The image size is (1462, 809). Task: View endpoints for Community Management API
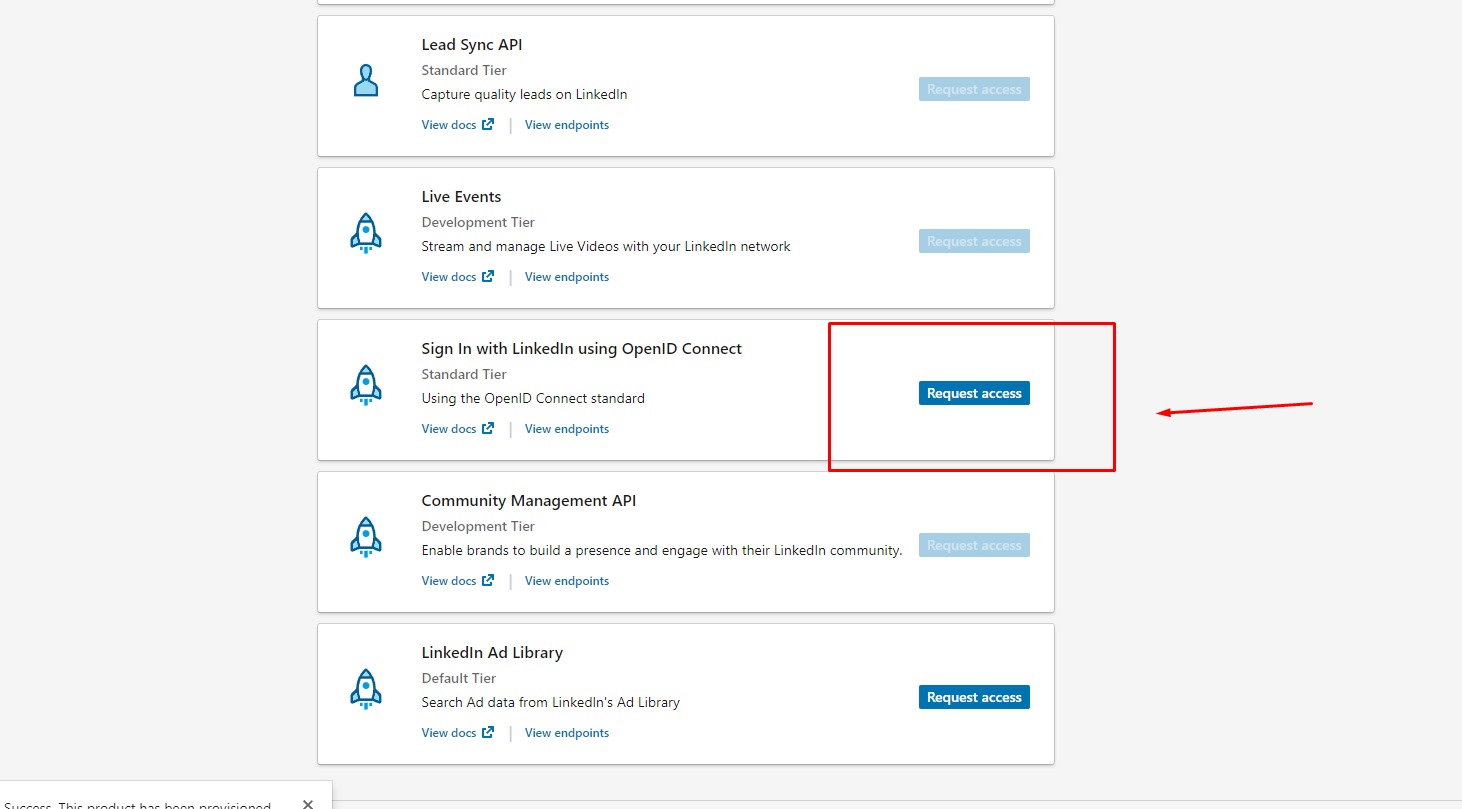tap(567, 581)
